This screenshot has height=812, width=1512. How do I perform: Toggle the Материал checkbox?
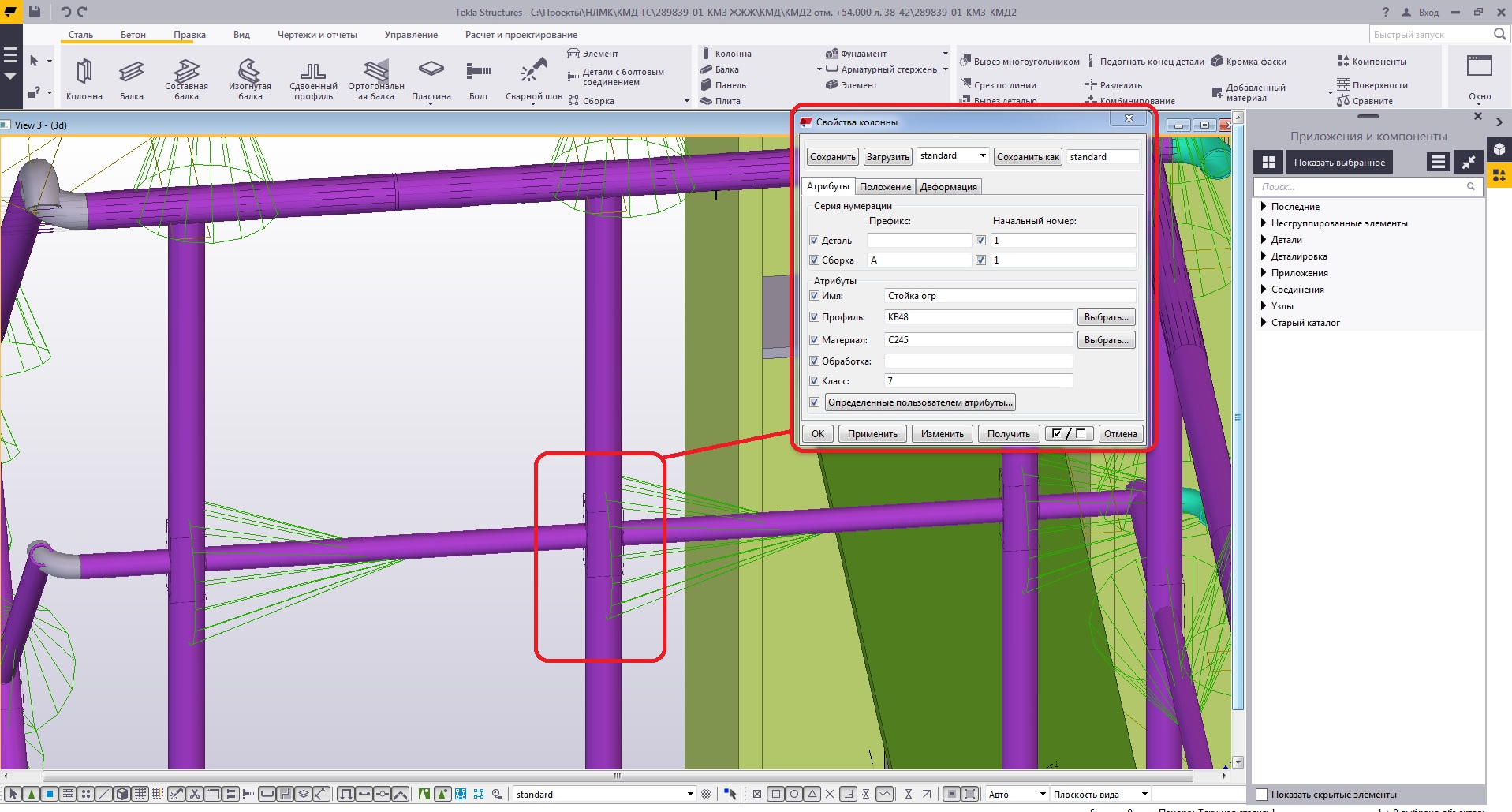[x=815, y=340]
